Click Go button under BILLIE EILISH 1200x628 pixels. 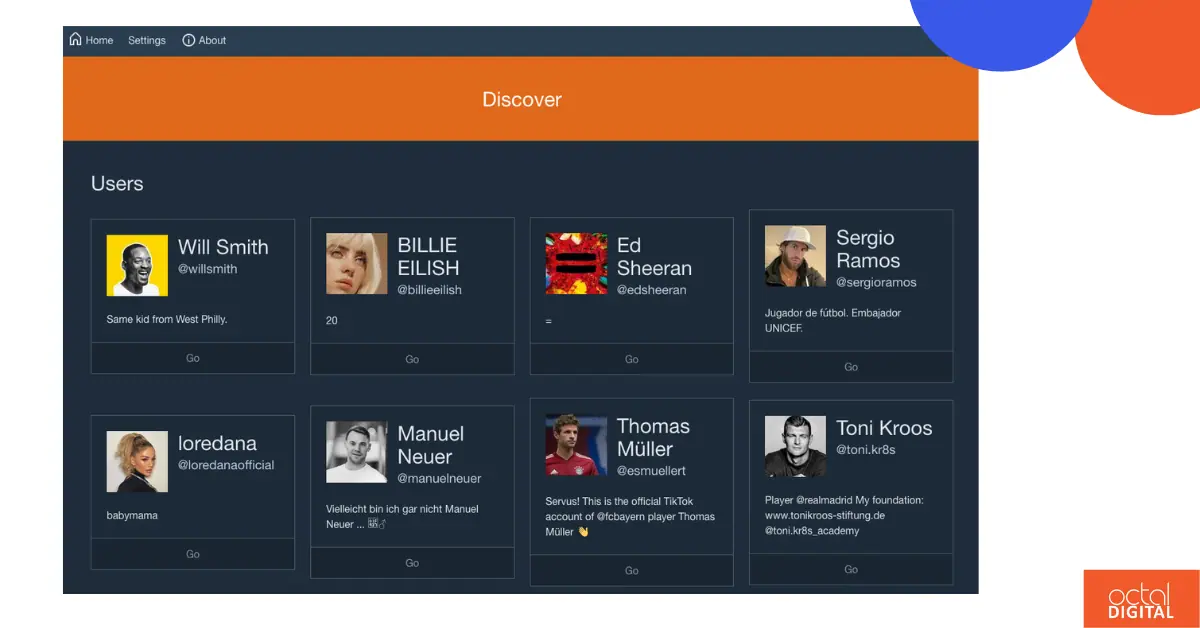pyautogui.click(x=412, y=359)
